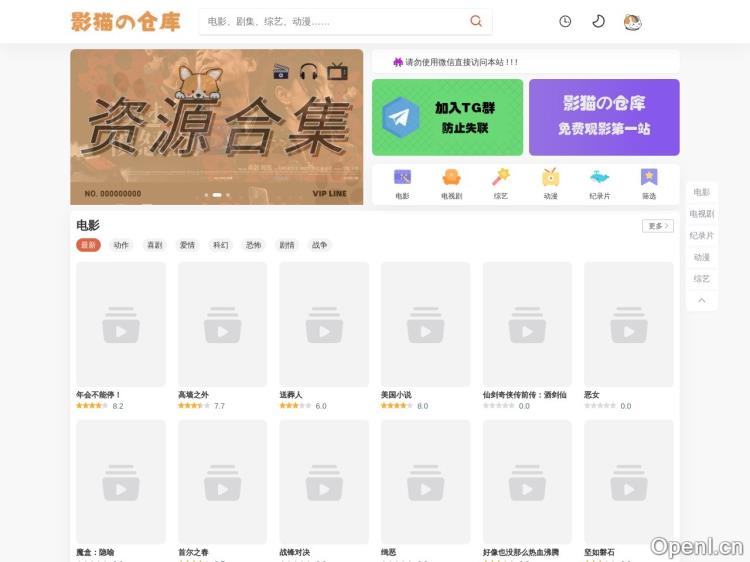
Task: Click the announcement notice icon
Action: [397, 62]
